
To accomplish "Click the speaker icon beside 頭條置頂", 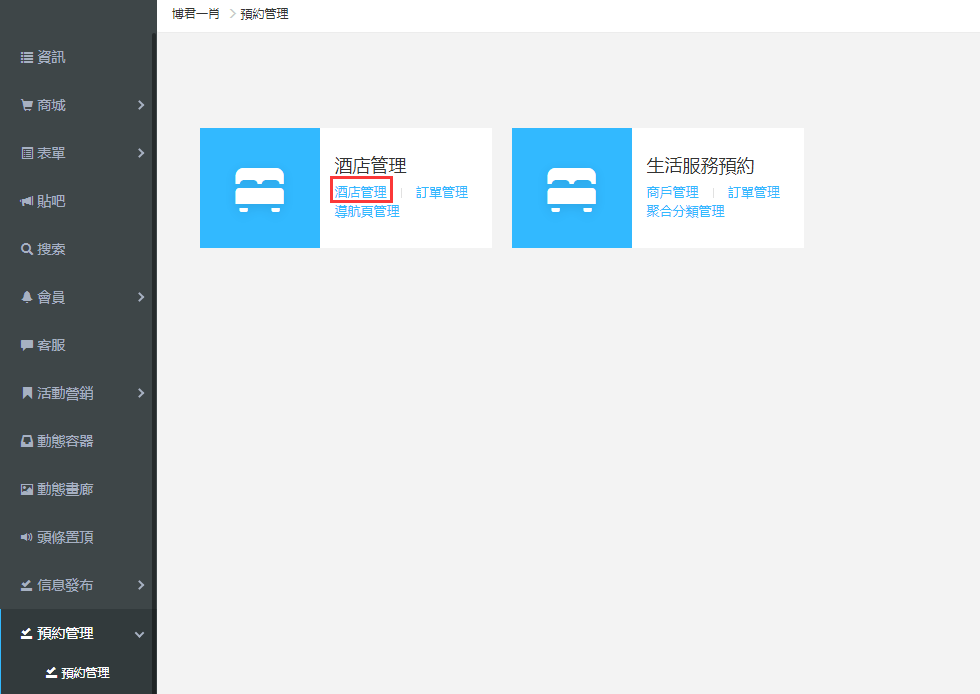I will [x=27, y=537].
